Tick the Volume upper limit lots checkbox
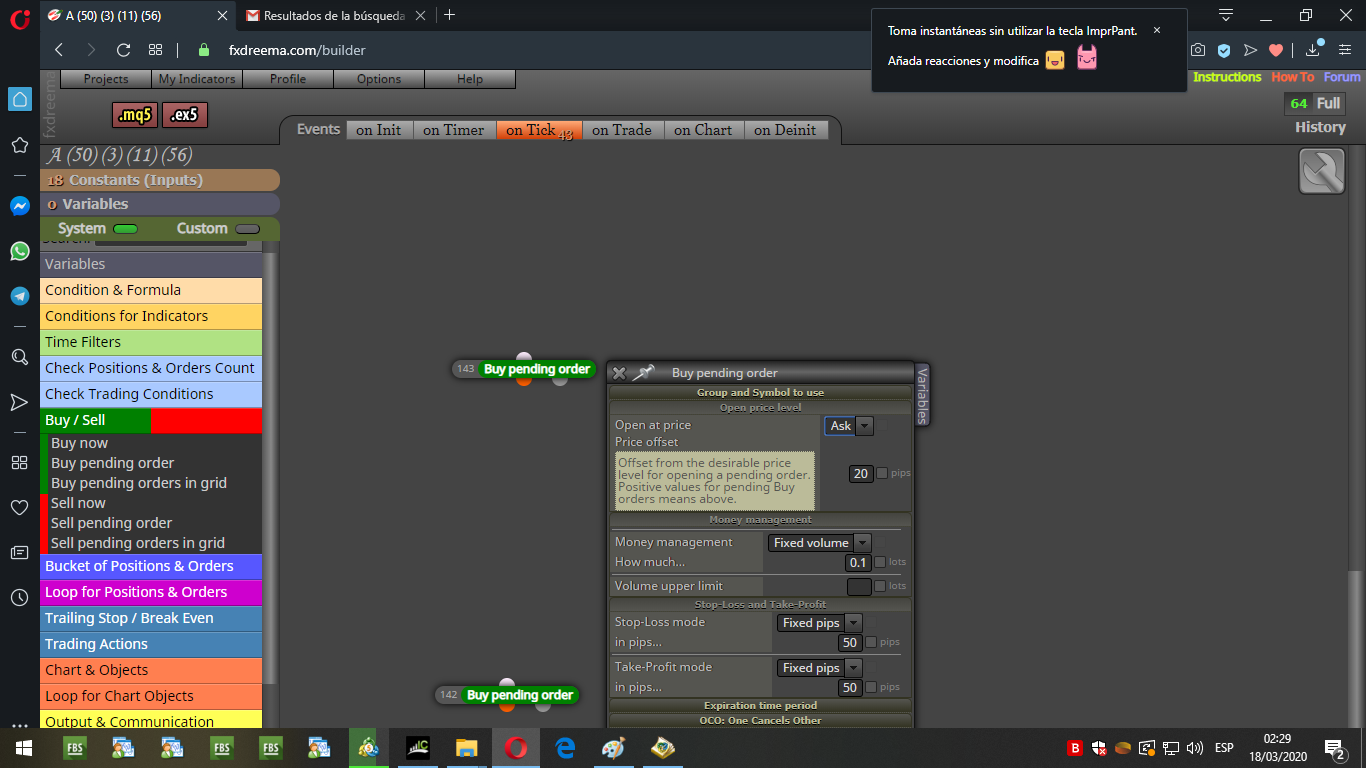 pyautogui.click(x=880, y=586)
